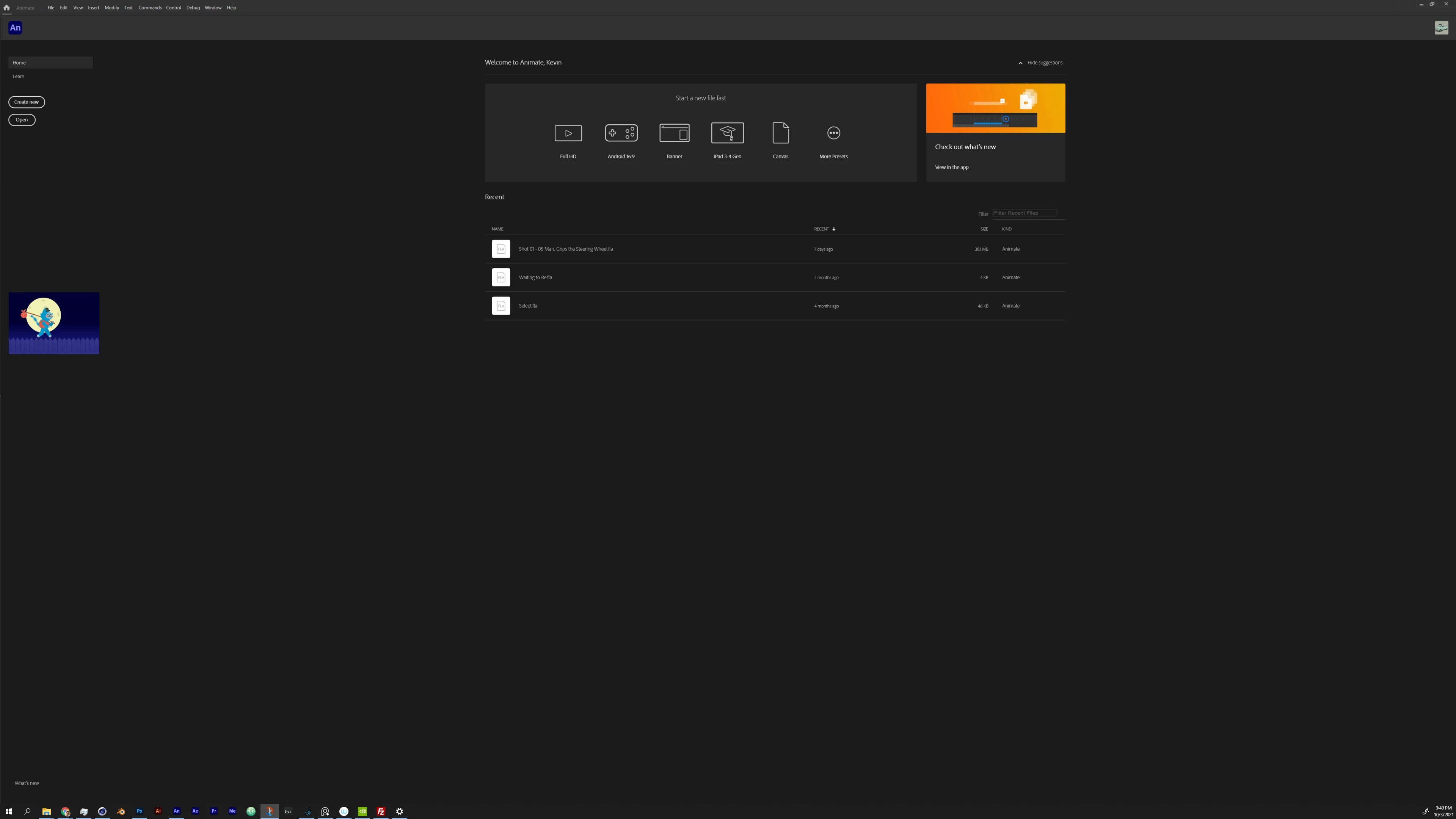Screen dimensions: 1456x819
Task: Collapse suggestions with Hide suggestions chevron
Action: (x=1020, y=63)
